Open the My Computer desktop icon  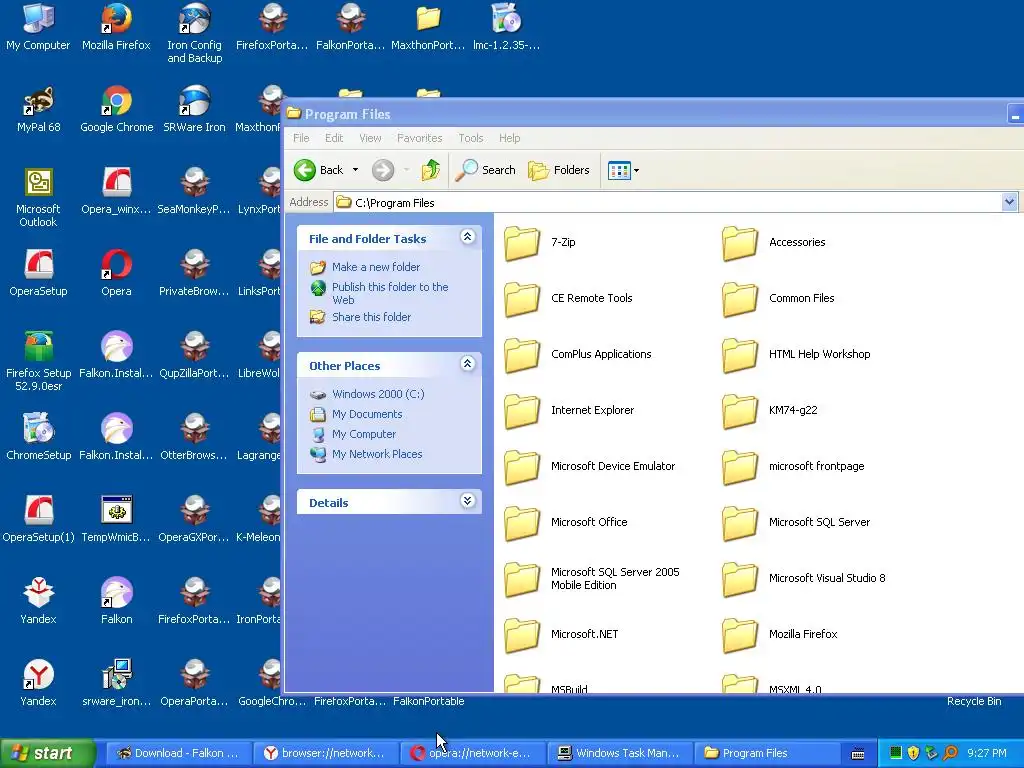click(x=38, y=26)
